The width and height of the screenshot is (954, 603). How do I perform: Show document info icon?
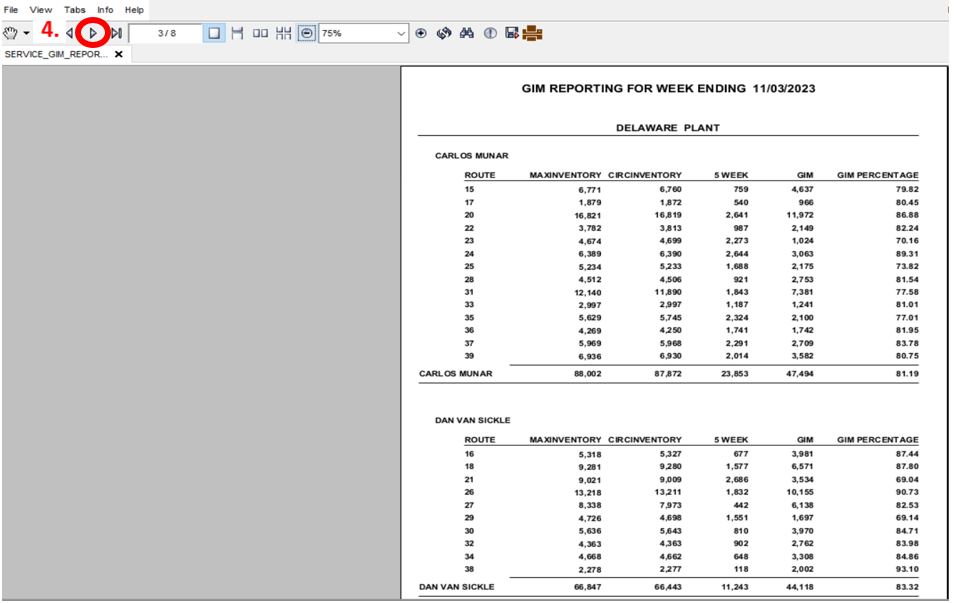[x=490, y=33]
